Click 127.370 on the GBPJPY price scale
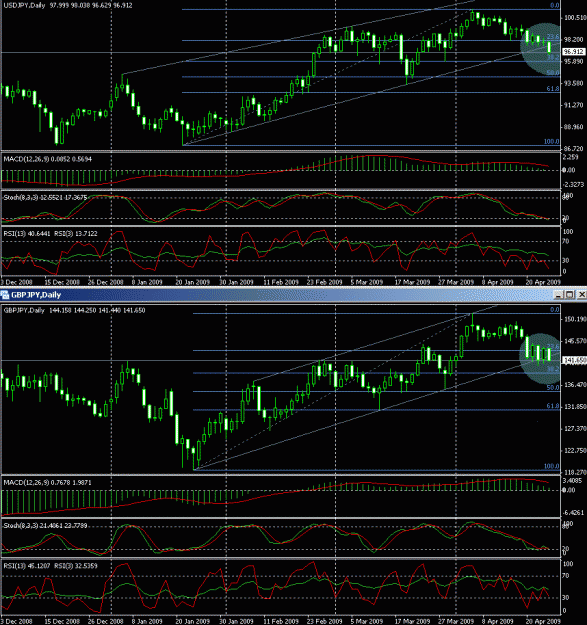The image size is (587, 625). [x=575, y=429]
